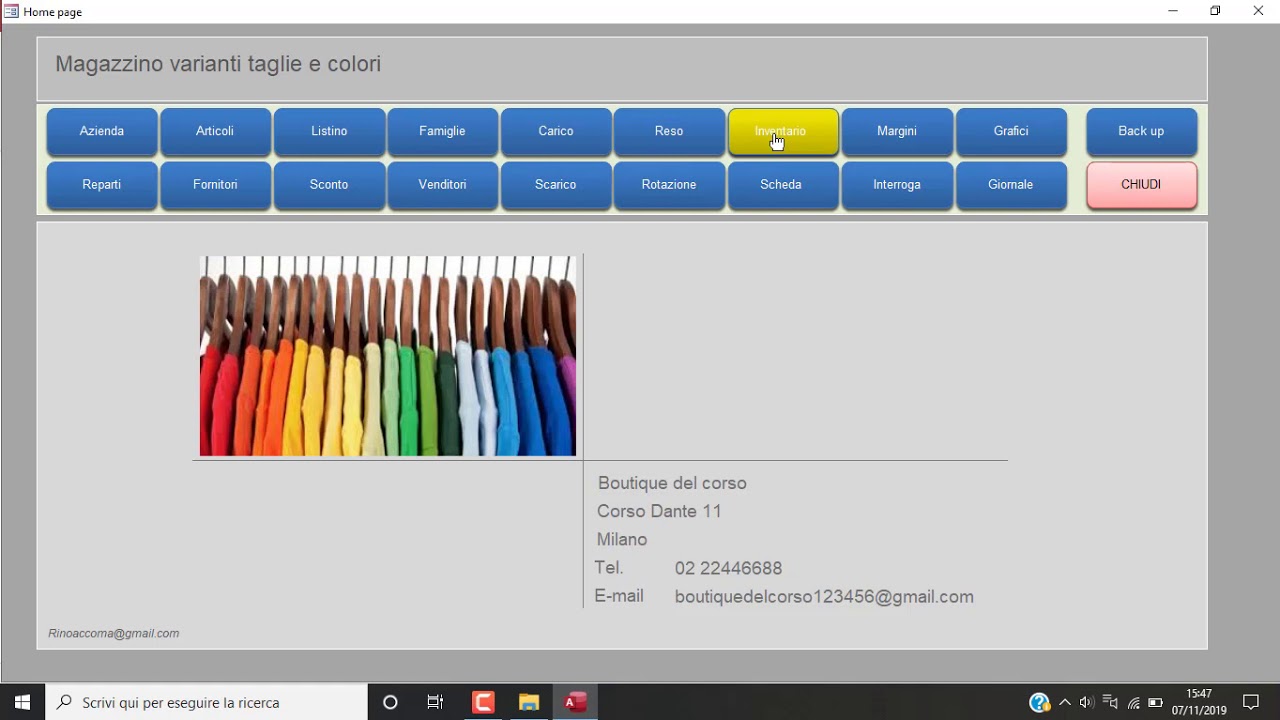Select the Famiglie button
The width and height of the screenshot is (1280, 720).
(x=442, y=132)
